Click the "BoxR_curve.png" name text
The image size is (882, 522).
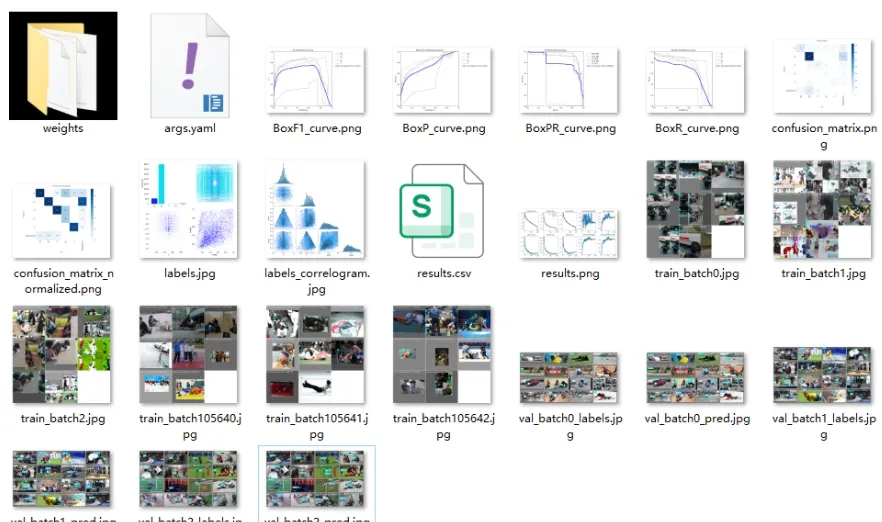(x=697, y=128)
